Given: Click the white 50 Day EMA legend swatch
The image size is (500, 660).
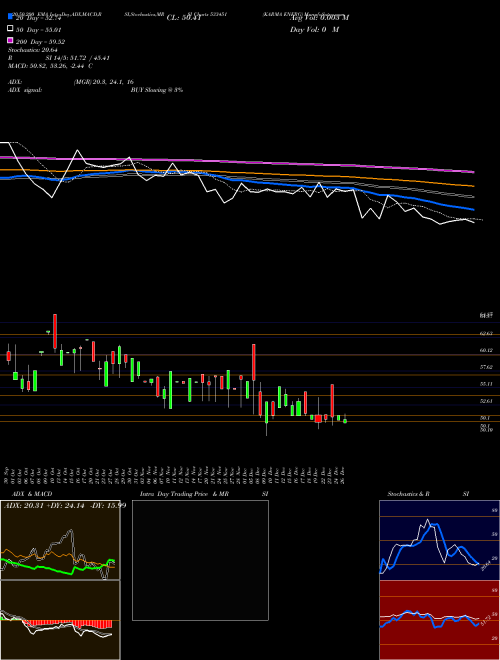Looking at the screenshot, I should (10, 29).
